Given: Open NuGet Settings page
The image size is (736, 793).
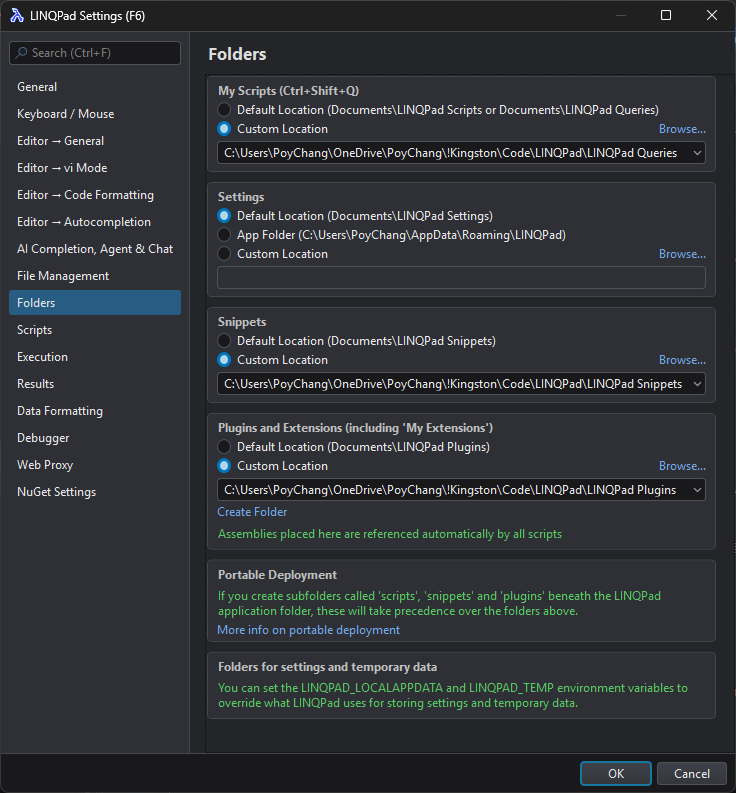Looking at the screenshot, I should (95, 492).
